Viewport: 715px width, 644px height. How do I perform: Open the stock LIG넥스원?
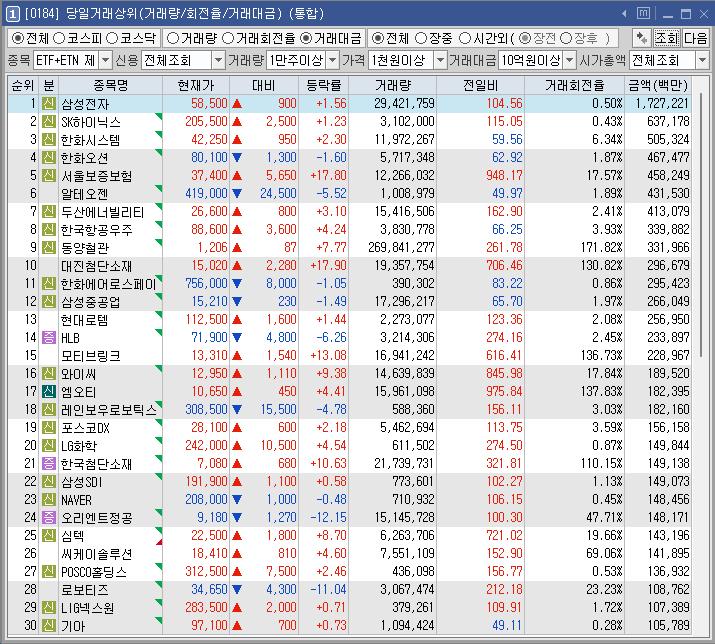88,608
